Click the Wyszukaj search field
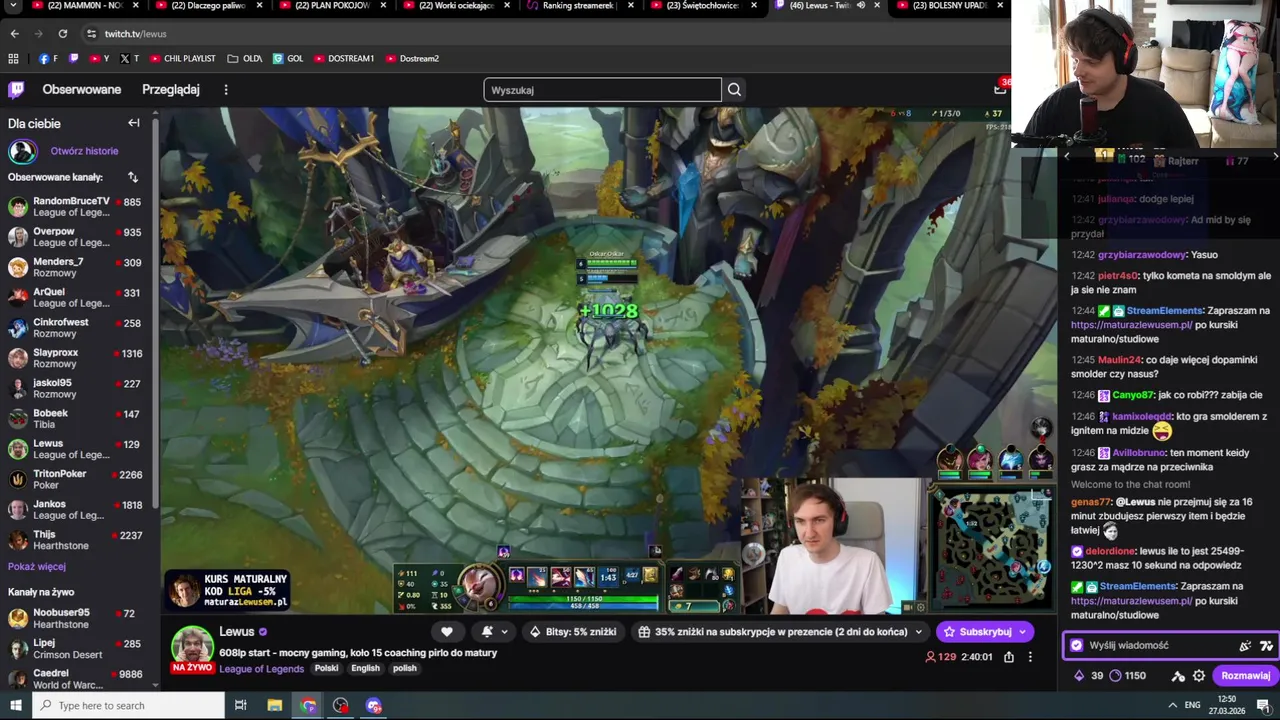Image resolution: width=1280 pixels, height=720 pixels. click(x=602, y=90)
